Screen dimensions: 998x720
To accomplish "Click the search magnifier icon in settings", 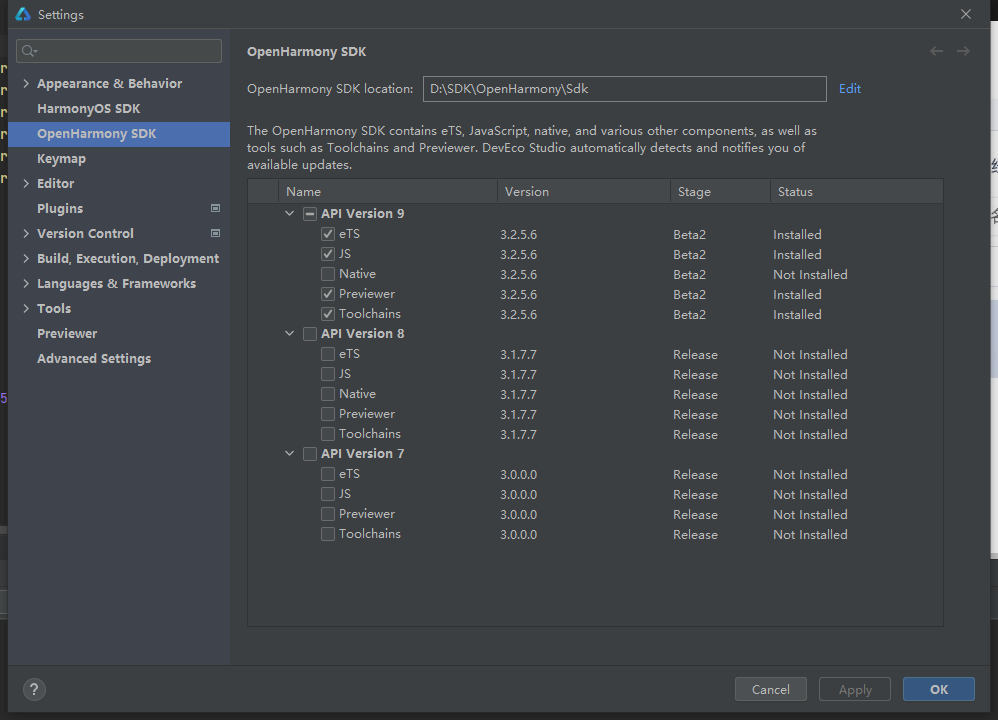I will point(29,51).
